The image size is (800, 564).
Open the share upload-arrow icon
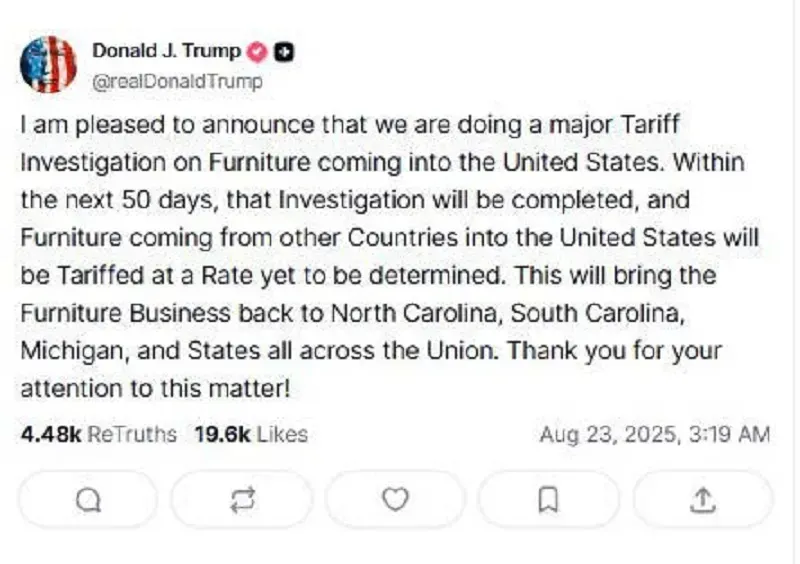tap(703, 500)
